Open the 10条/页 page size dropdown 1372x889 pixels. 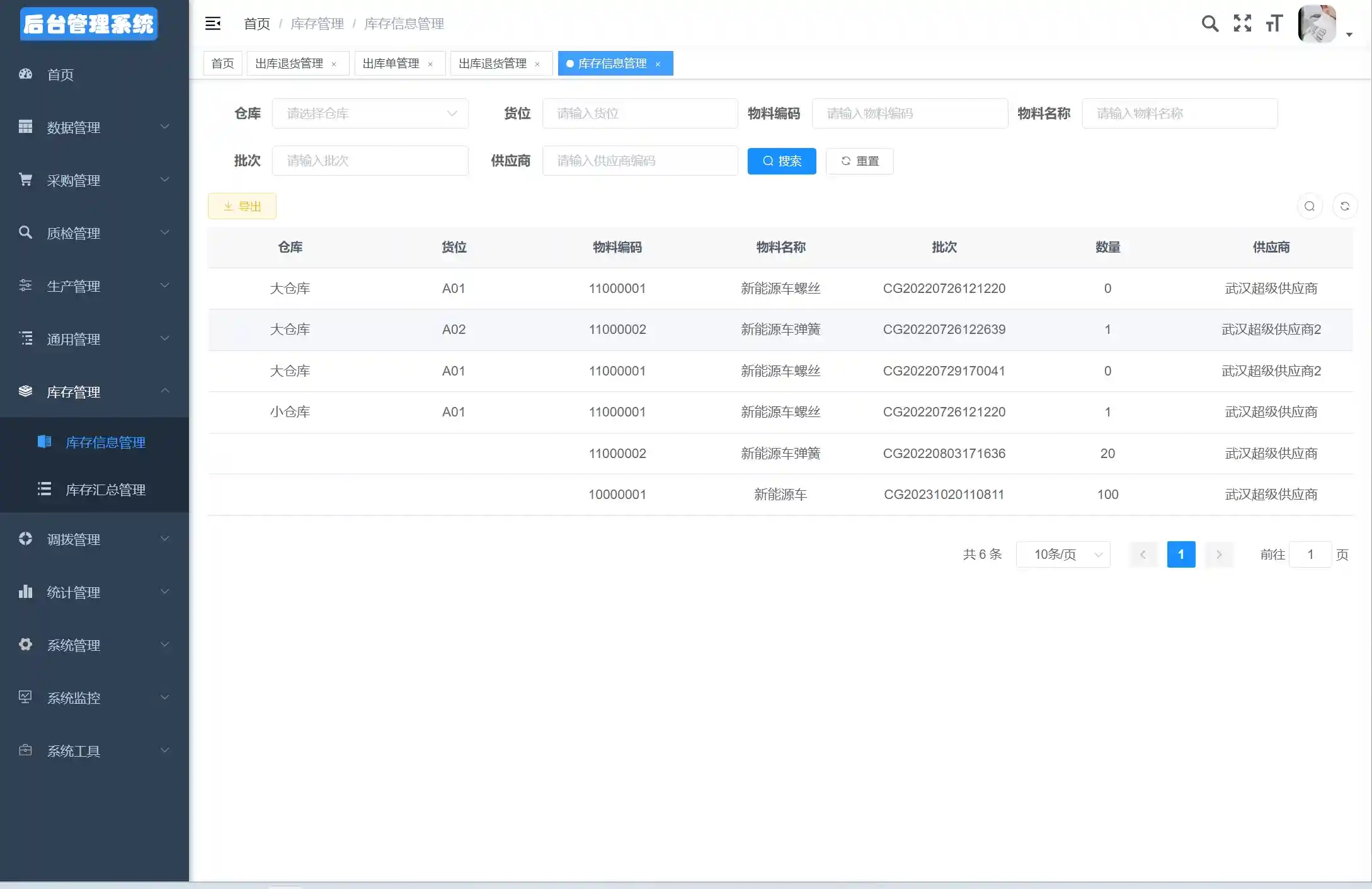tap(1063, 554)
